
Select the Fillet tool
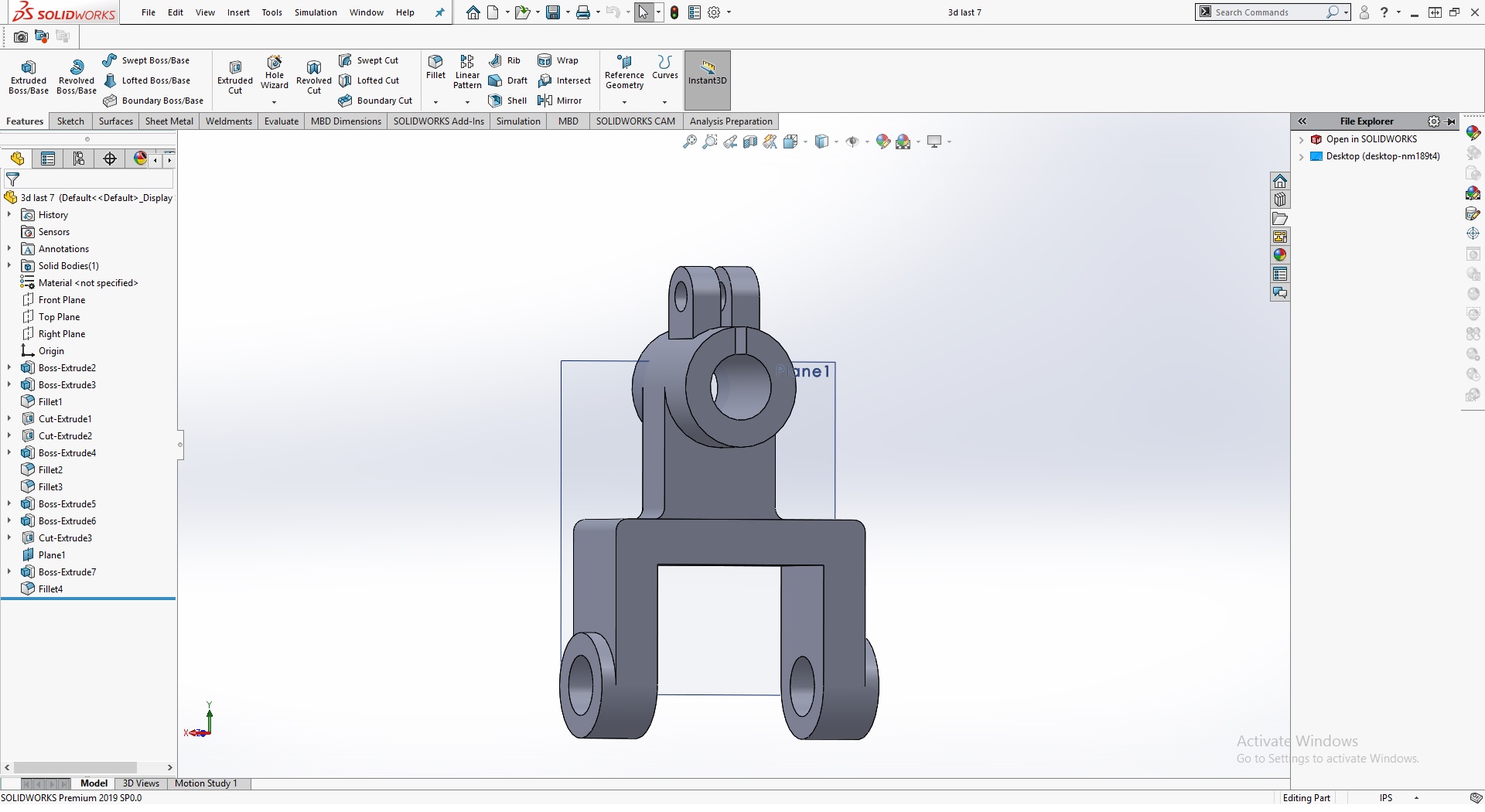[x=435, y=67]
